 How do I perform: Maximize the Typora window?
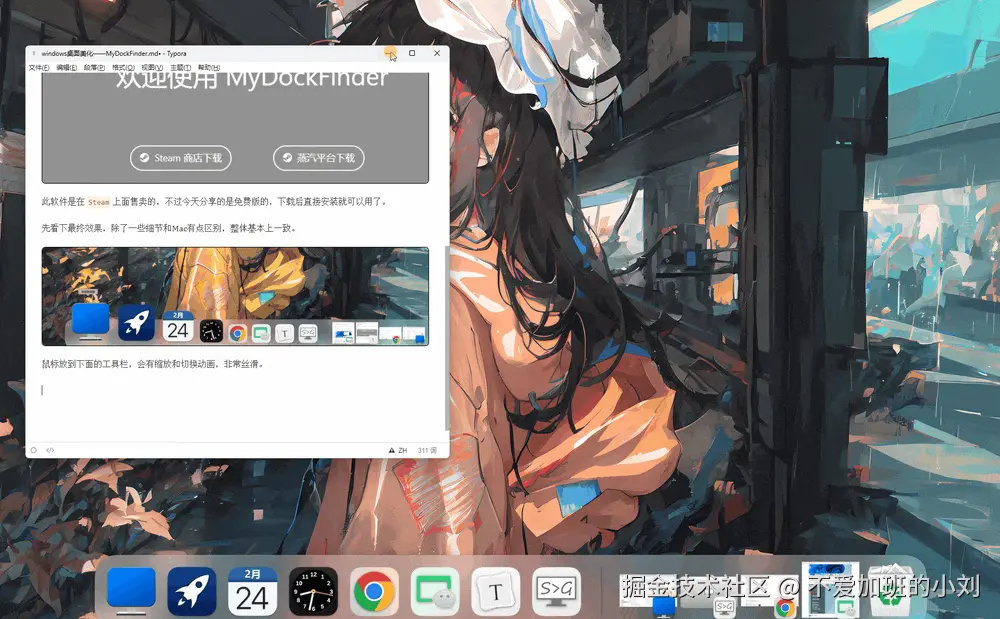[x=412, y=53]
